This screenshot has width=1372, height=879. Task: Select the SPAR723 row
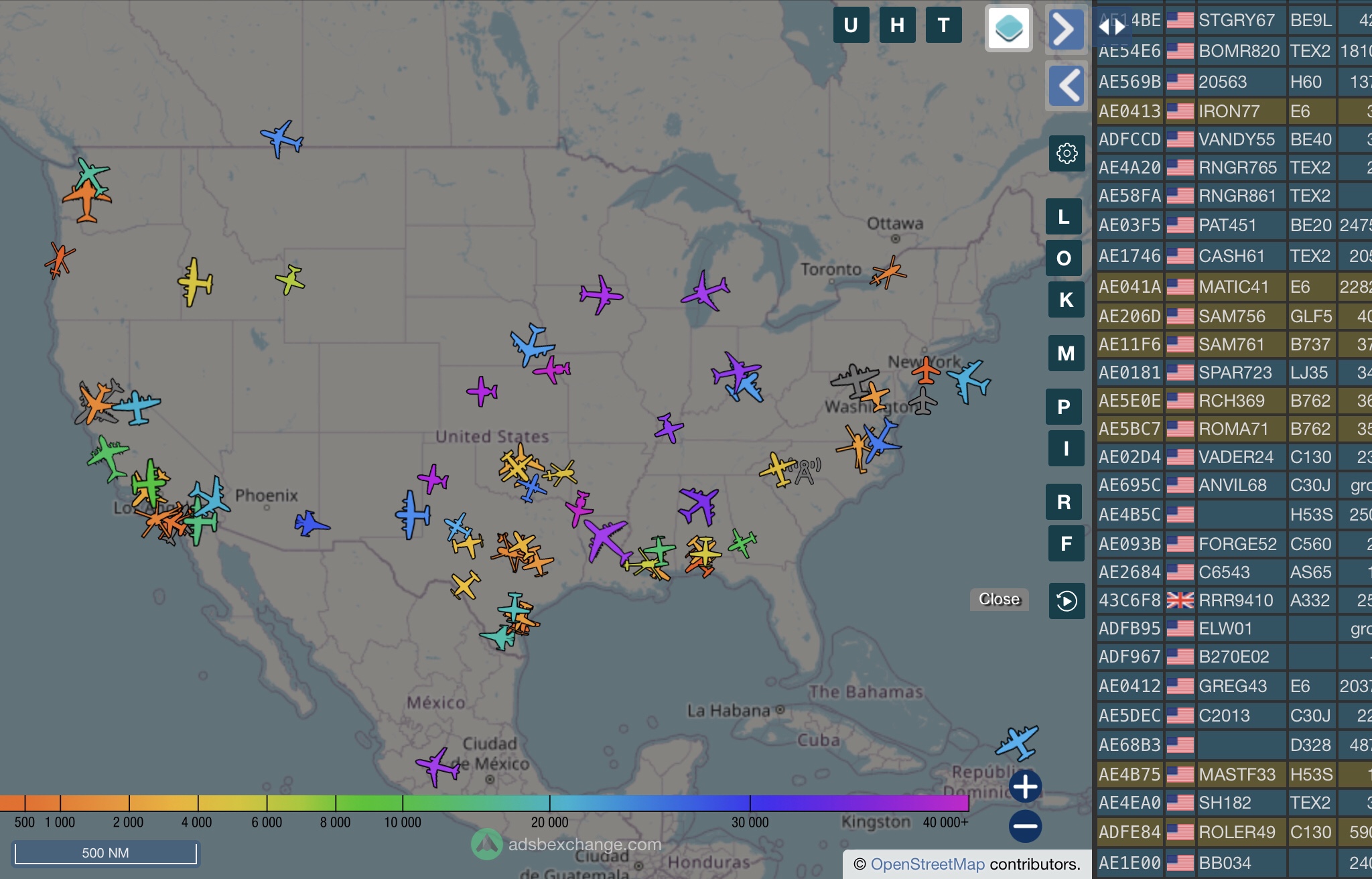(1234, 373)
